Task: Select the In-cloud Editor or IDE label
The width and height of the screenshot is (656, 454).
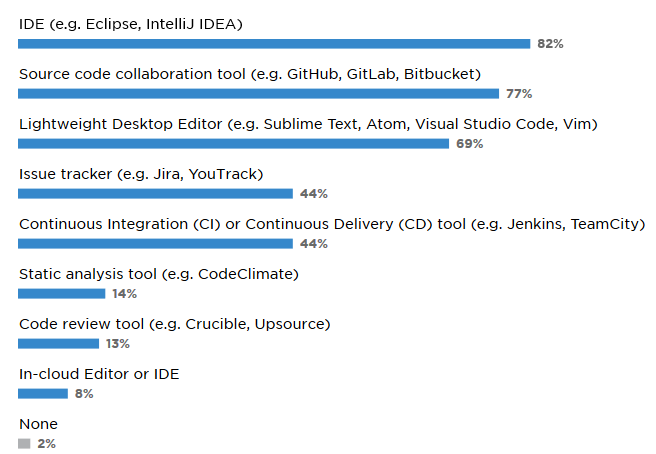Action: pyautogui.click(x=99, y=373)
